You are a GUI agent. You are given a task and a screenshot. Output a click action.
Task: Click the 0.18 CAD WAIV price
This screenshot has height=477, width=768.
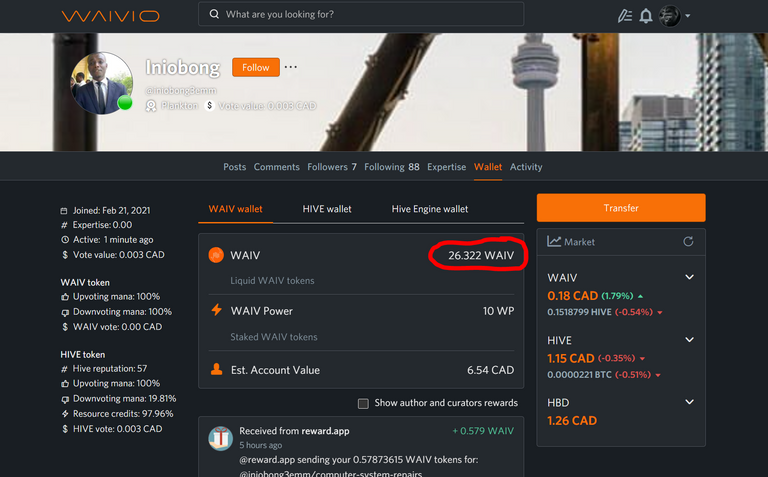[572, 296]
